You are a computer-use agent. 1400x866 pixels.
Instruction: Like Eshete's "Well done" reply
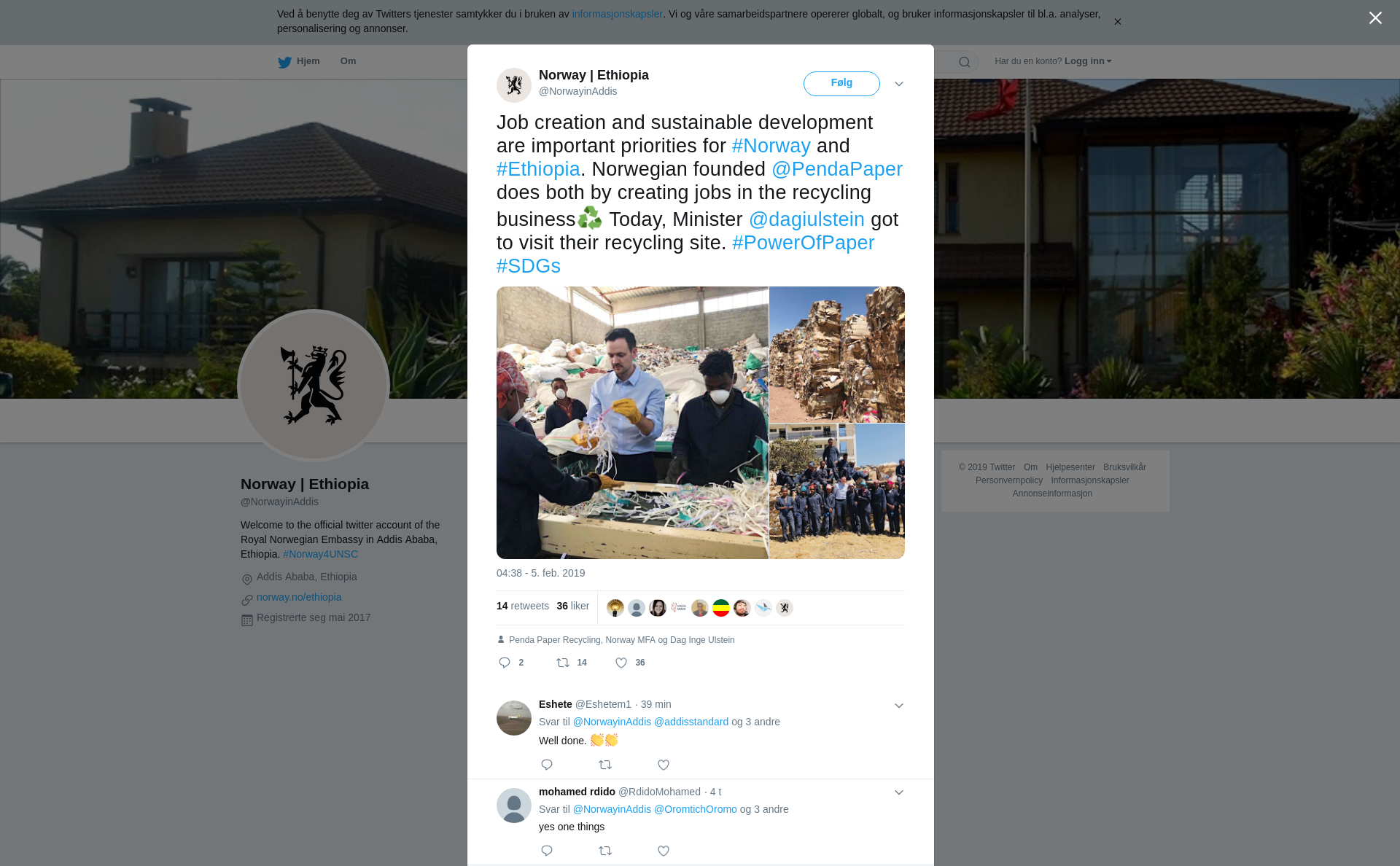tap(664, 765)
